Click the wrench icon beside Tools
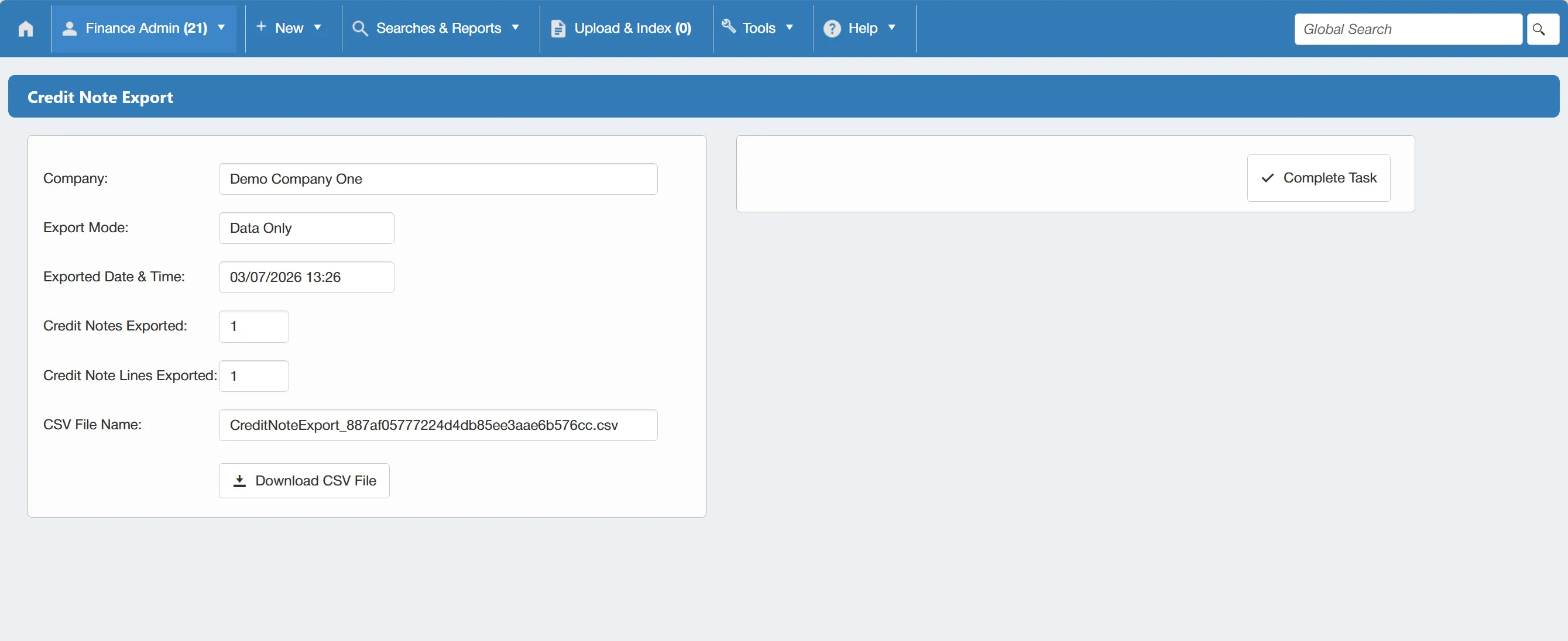 (729, 26)
